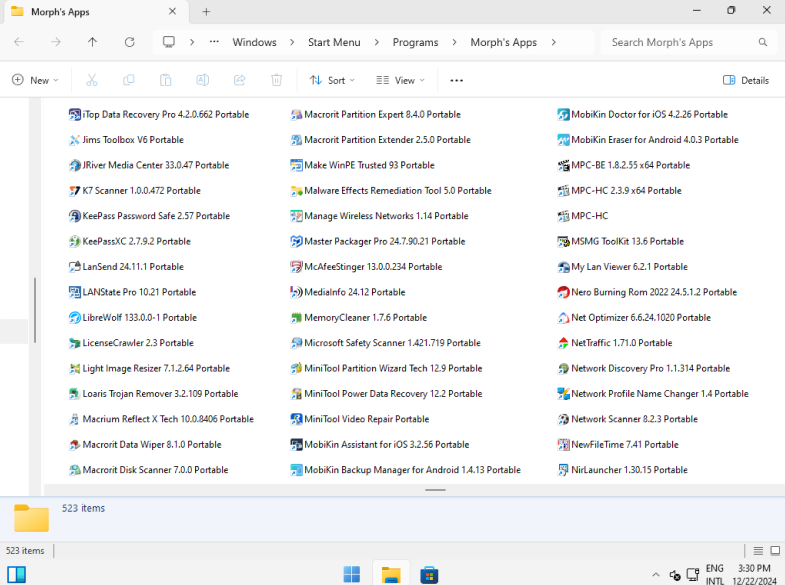Viewport: 785px width, 585px height.
Task: Click the horizontal scrollbar handle
Action: pyautogui.click(x=435, y=490)
